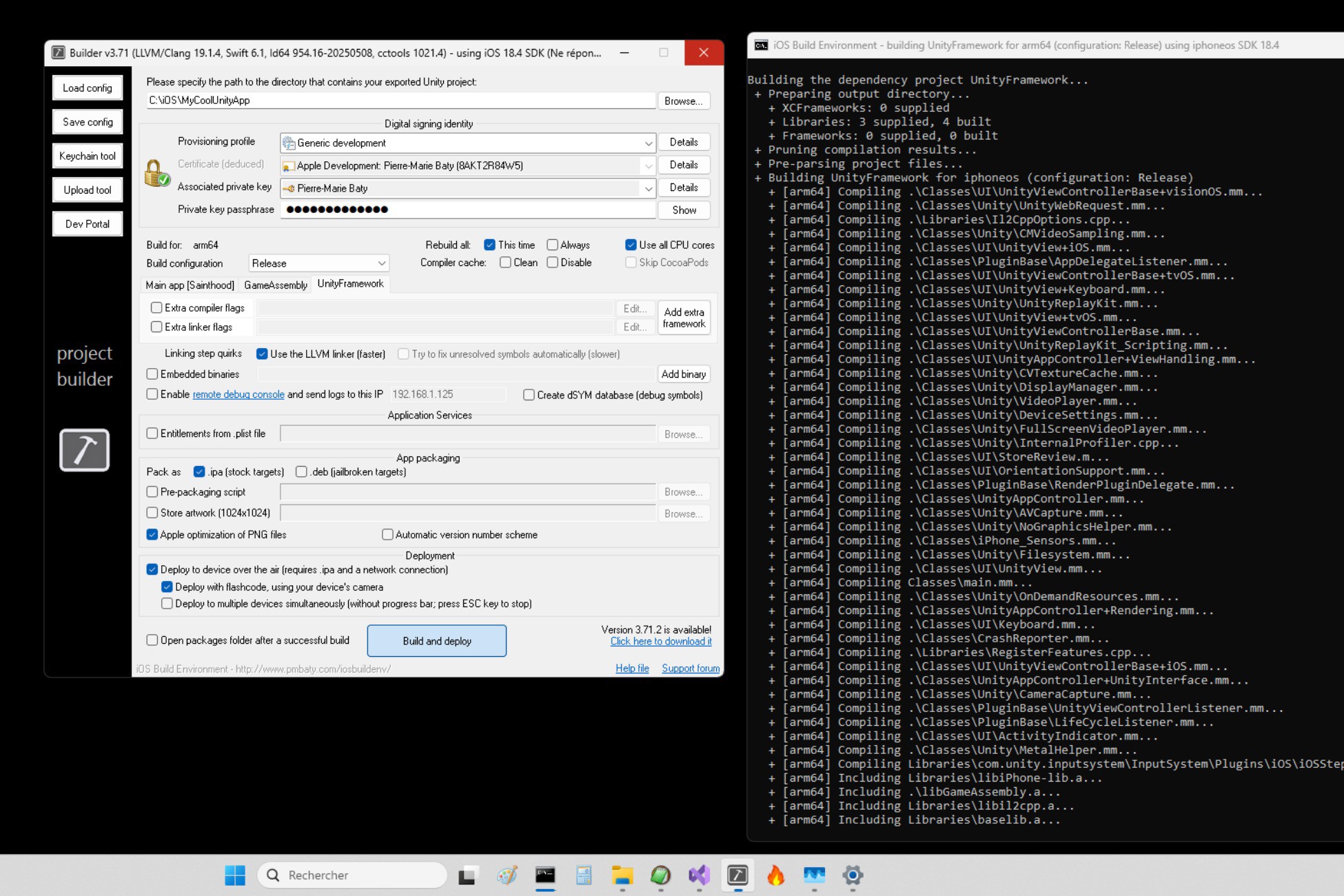Open the 'Help file' link
1344x896 pixels.
632,669
